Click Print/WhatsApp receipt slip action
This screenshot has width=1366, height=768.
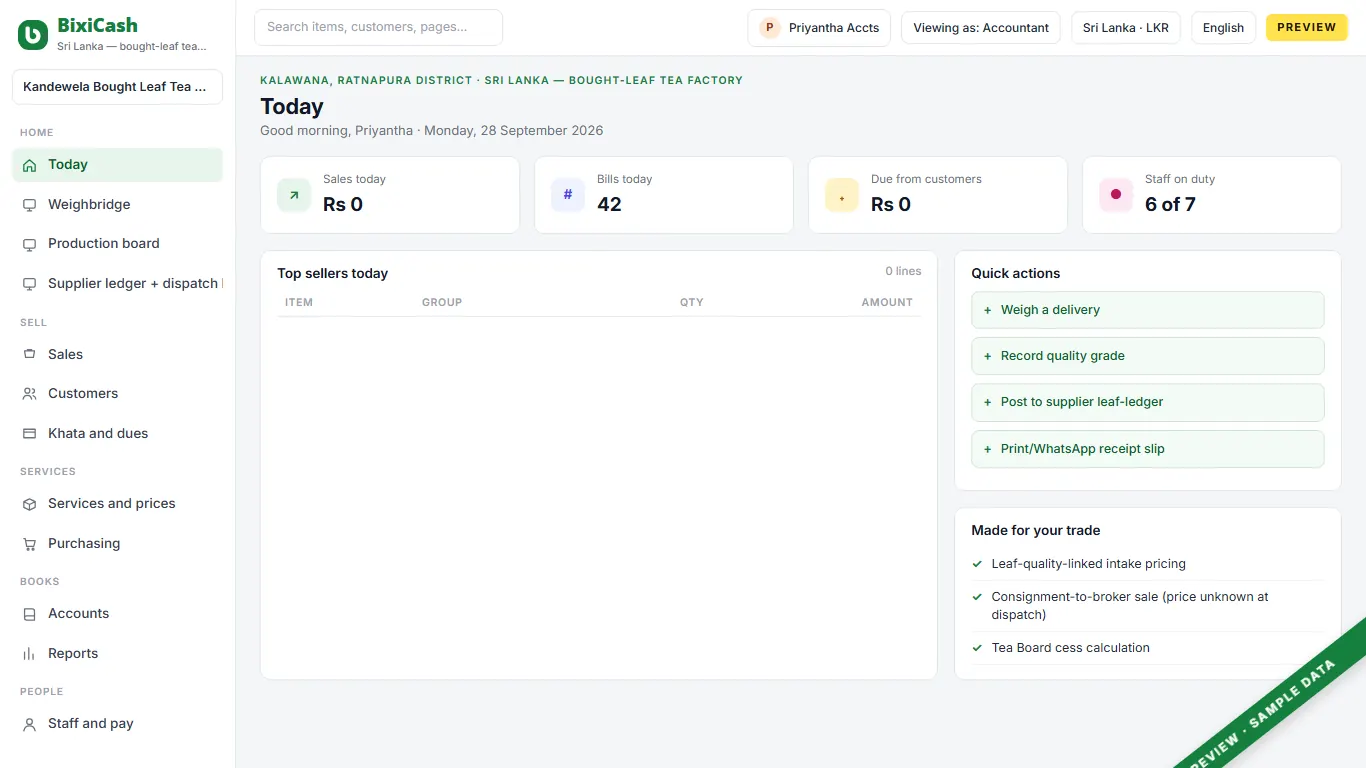click(1148, 449)
